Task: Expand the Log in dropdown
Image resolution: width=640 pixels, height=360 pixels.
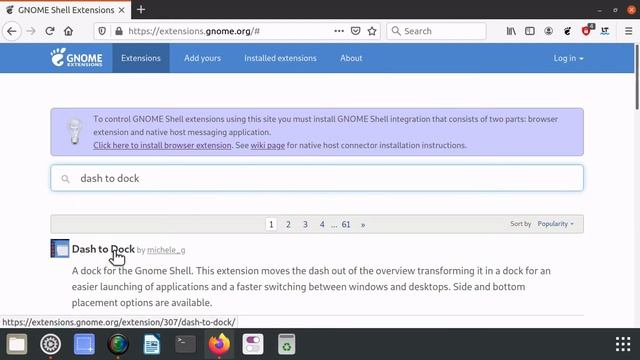Action: click(568, 58)
